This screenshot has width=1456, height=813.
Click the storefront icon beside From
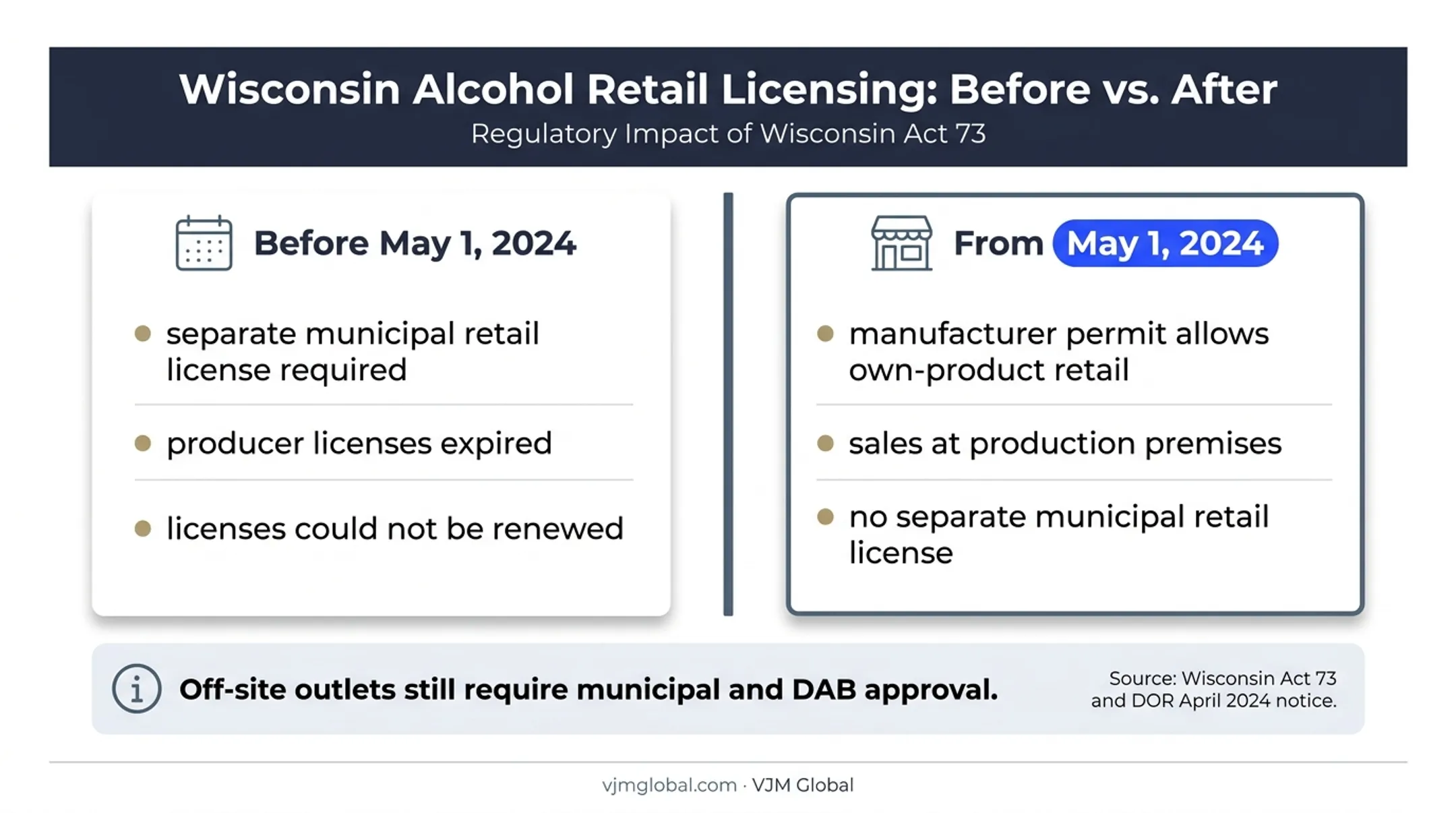click(901, 243)
